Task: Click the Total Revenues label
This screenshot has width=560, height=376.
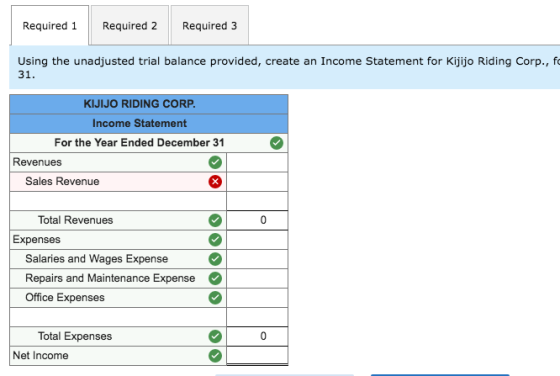Action: tap(75, 220)
